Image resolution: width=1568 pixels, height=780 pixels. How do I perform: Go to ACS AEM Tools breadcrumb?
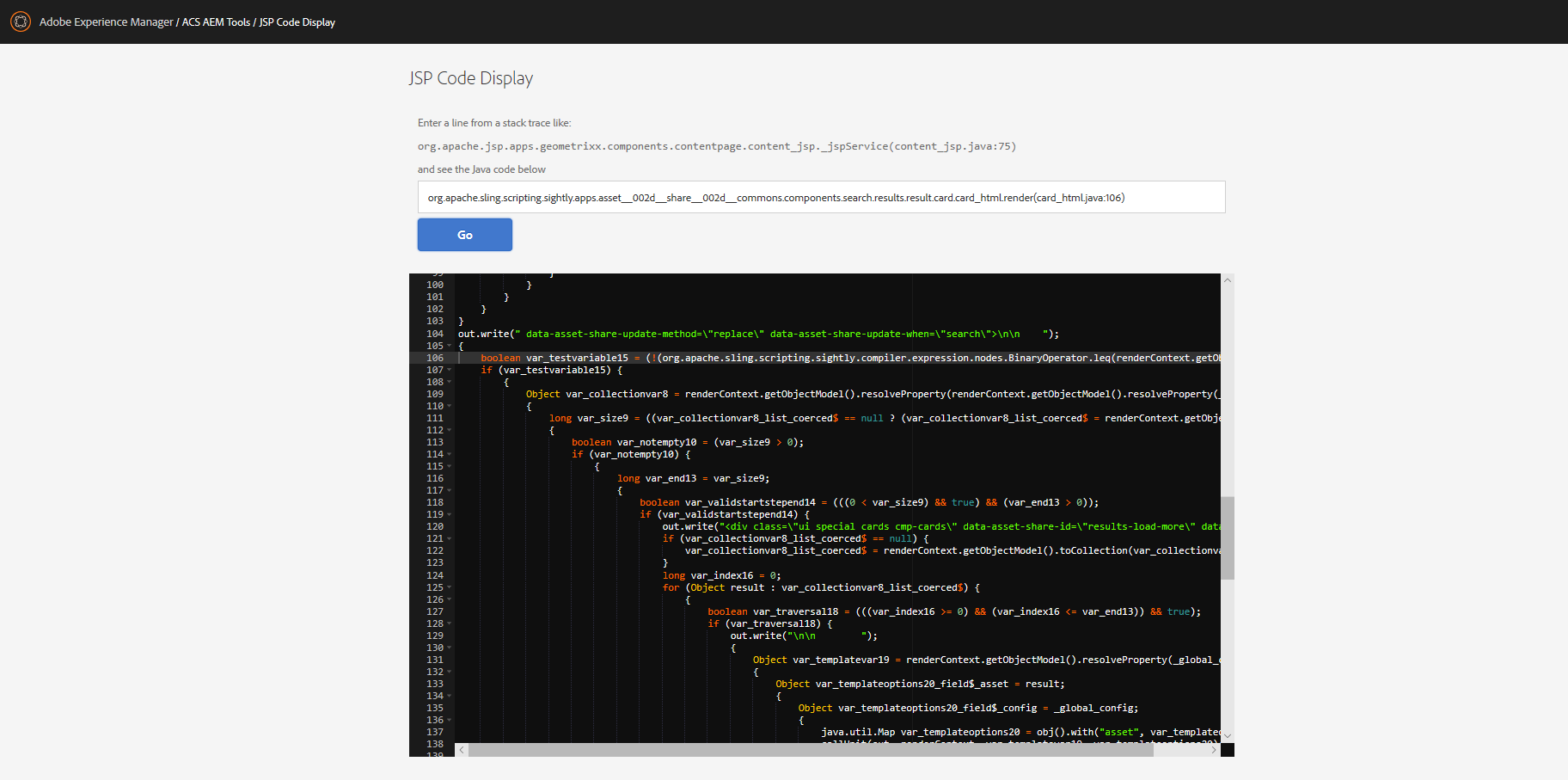pyautogui.click(x=216, y=22)
